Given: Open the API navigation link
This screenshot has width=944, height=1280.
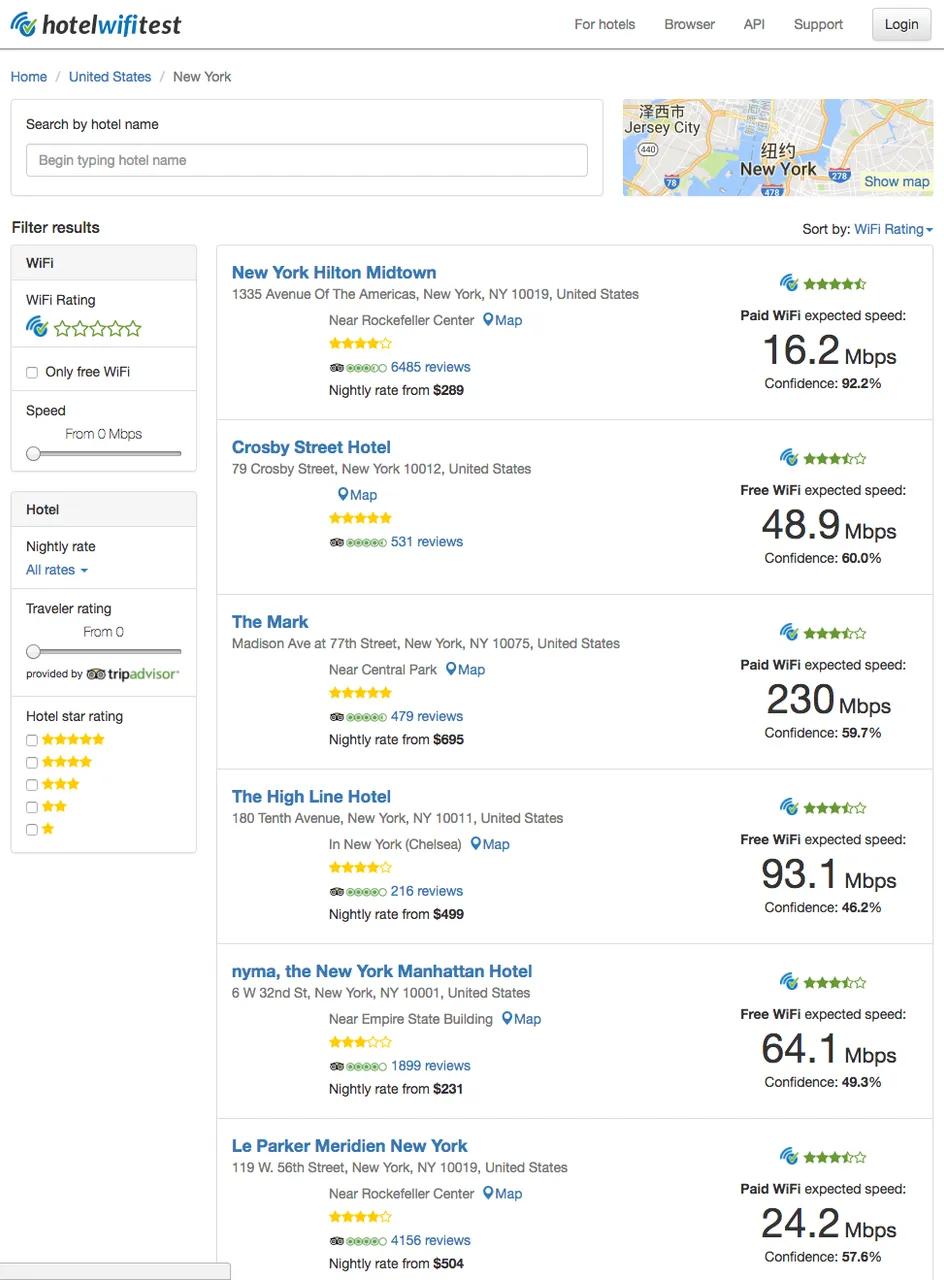Looking at the screenshot, I should click(x=754, y=24).
